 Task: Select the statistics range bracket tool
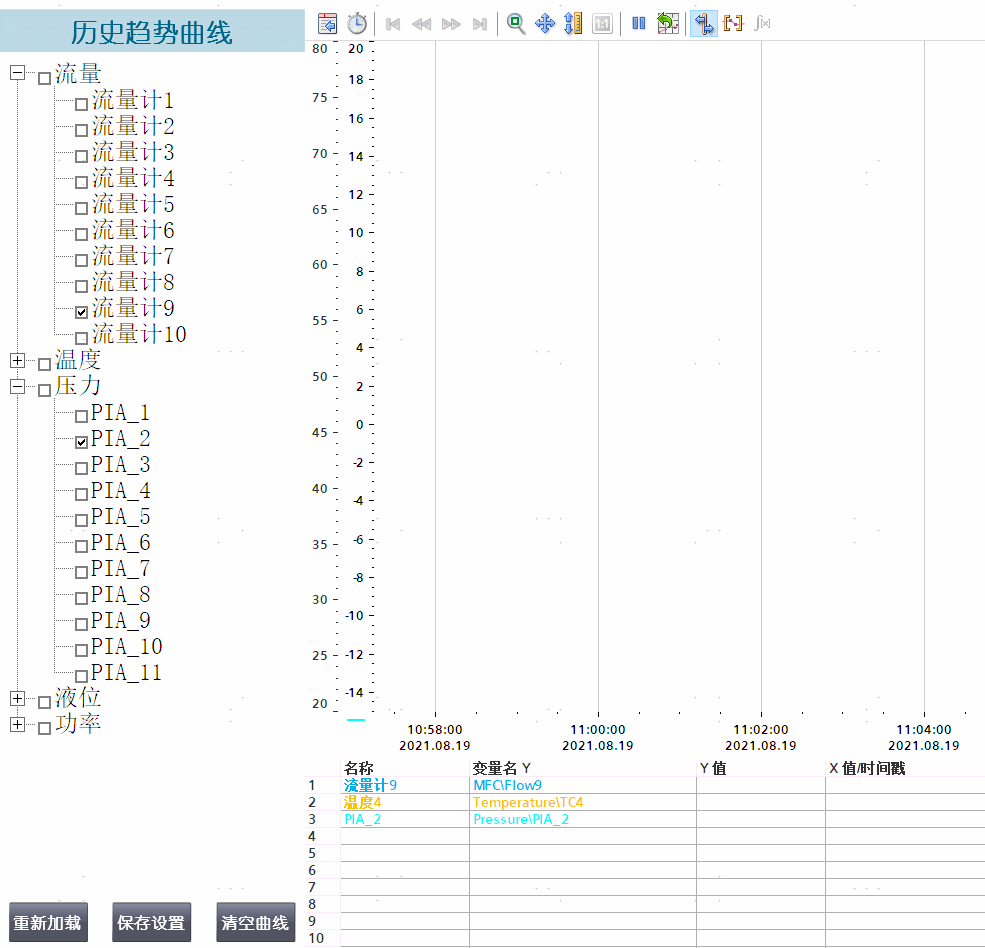pyautogui.click(x=733, y=24)
